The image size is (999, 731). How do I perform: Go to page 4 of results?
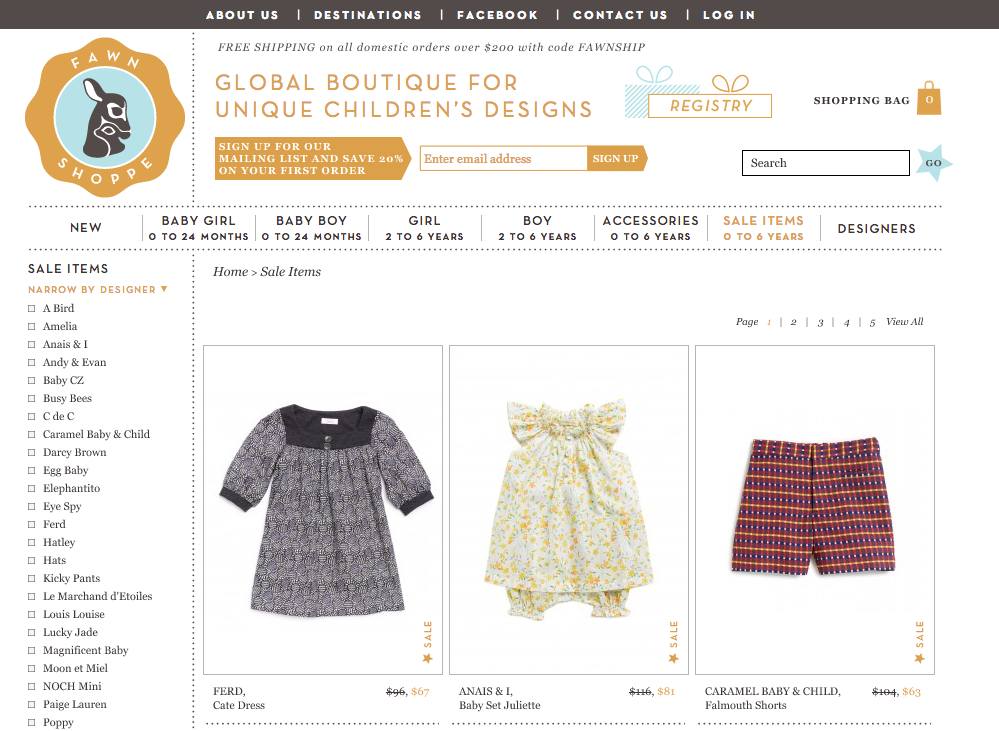846,322
